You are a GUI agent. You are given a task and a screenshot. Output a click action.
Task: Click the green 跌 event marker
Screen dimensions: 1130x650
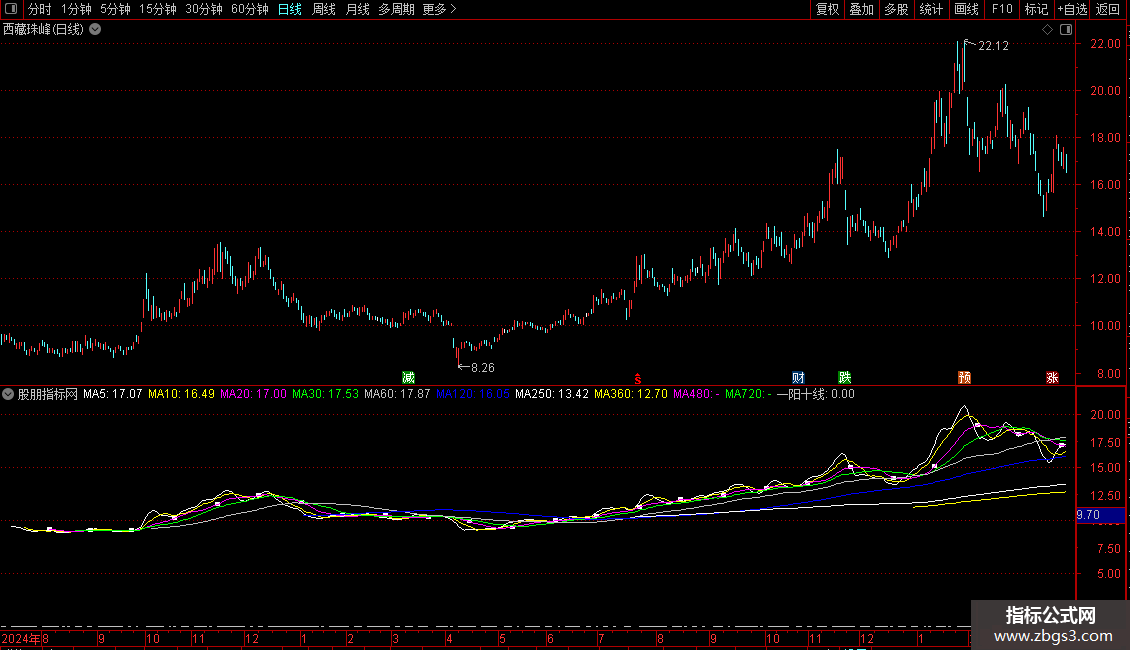845,378
